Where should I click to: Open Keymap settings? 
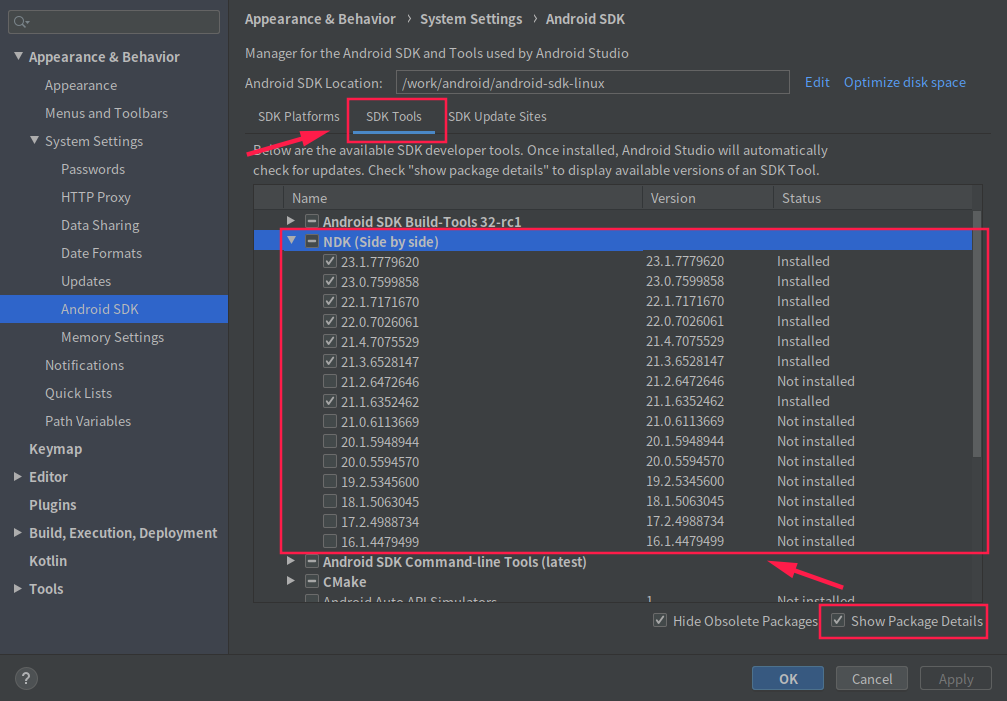55,449
